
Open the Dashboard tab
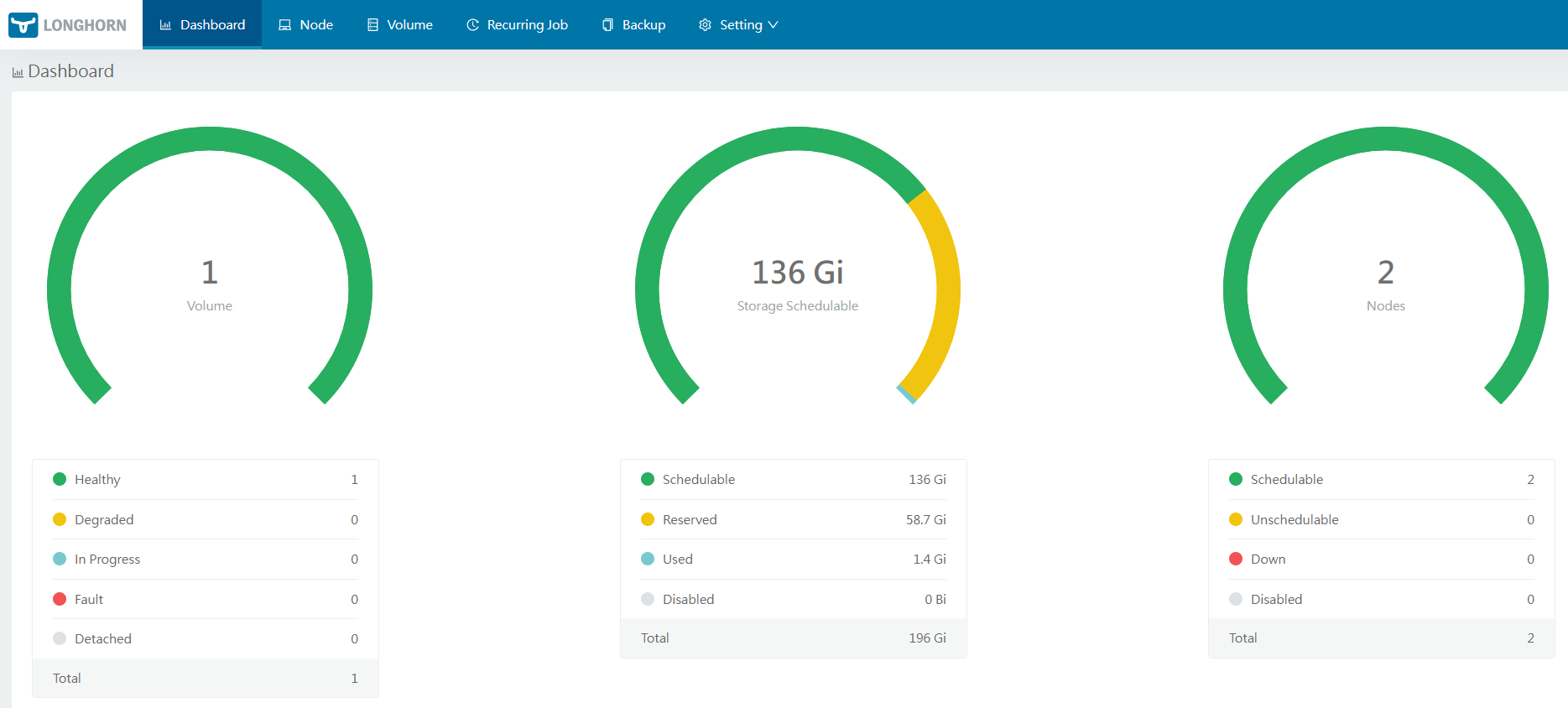(202, 24)
